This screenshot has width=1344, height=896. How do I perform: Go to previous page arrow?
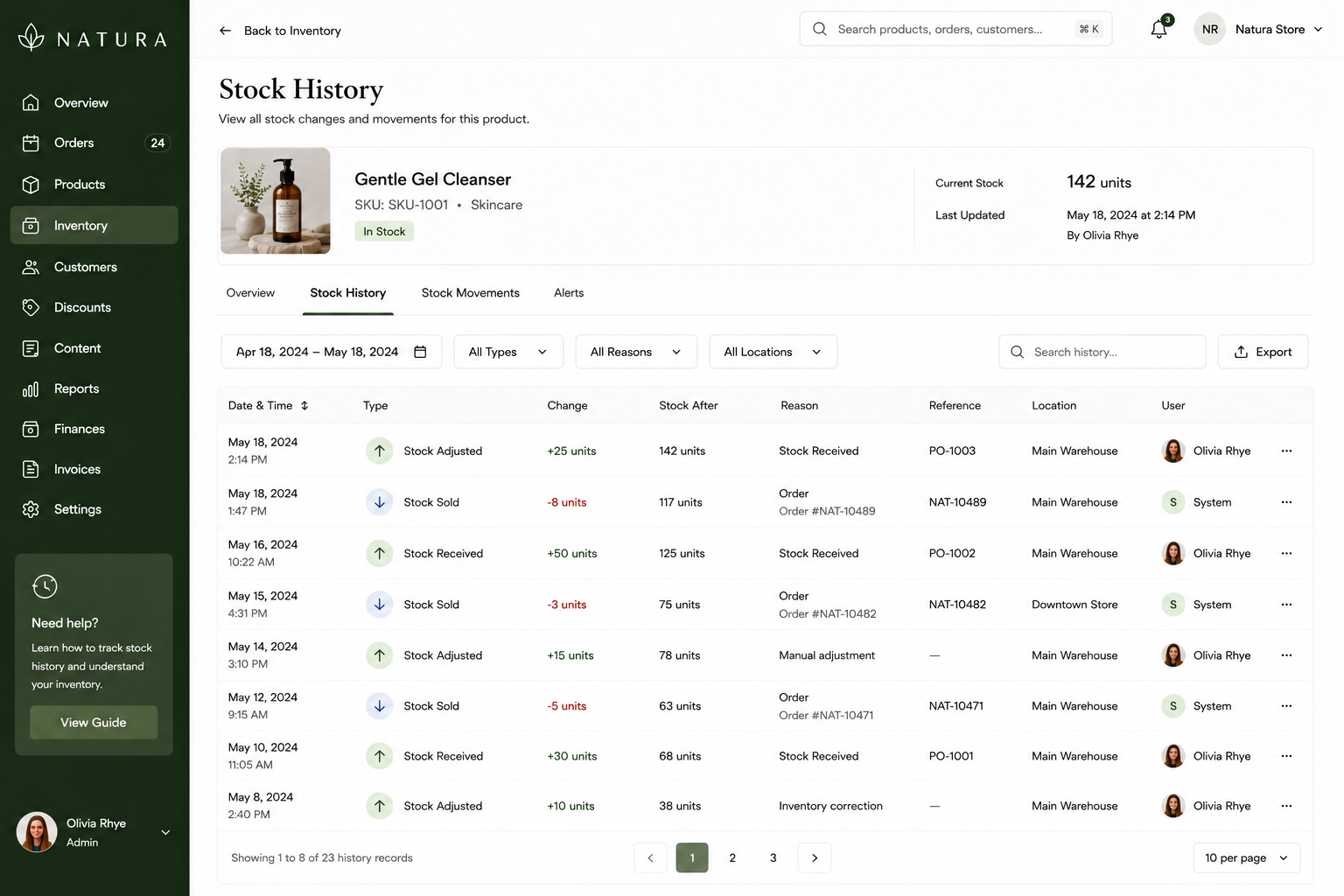pos(650,857)
